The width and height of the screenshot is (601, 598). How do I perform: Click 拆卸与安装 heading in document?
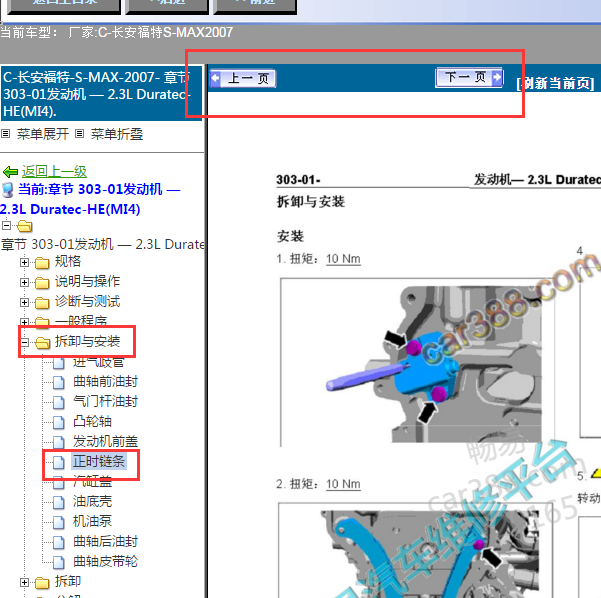311,202
